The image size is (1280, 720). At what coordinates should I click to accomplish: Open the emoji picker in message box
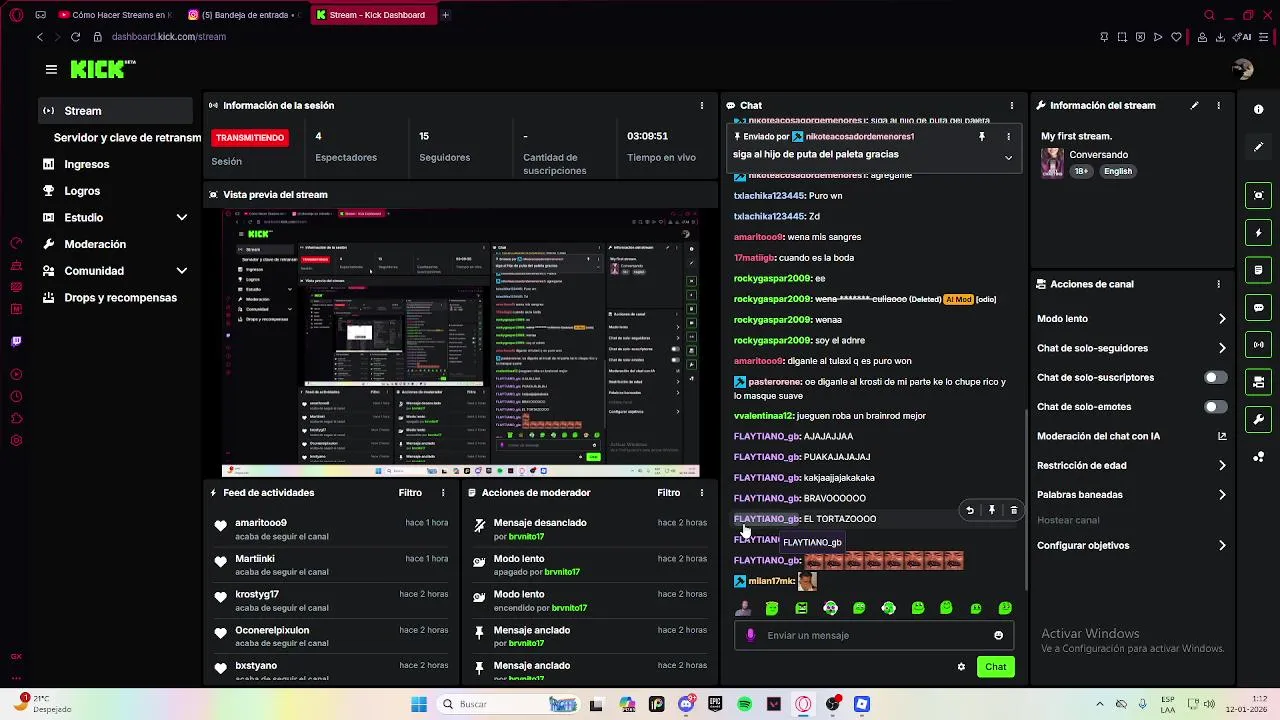[x=998, y=635]
